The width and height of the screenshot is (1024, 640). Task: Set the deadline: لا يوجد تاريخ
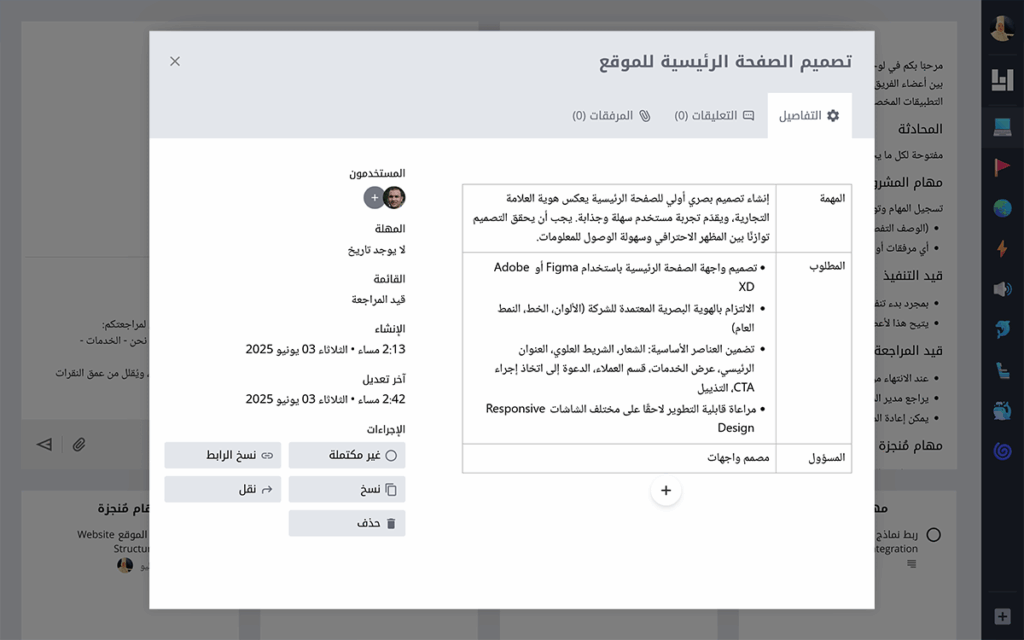point(376,249)
